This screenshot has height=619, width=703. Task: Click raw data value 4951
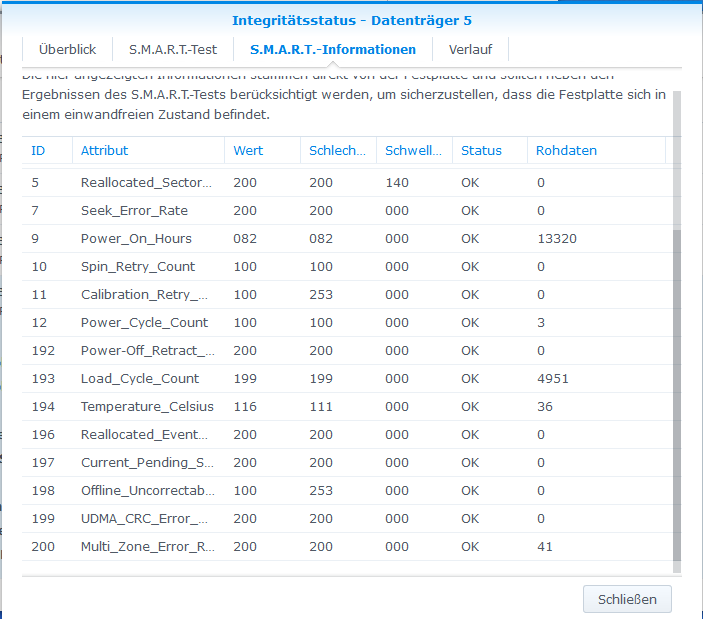pyautogui.click(x=553, y=379)
